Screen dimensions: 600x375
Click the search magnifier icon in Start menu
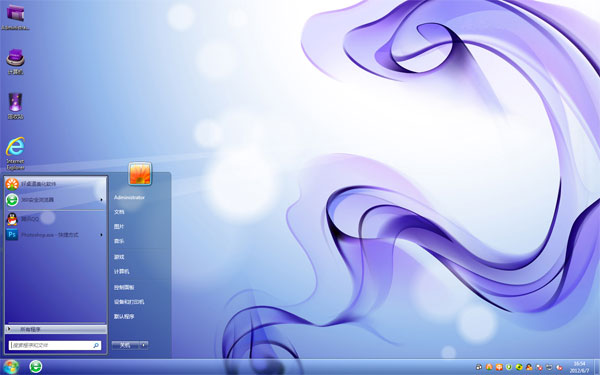tap(96, 345)
